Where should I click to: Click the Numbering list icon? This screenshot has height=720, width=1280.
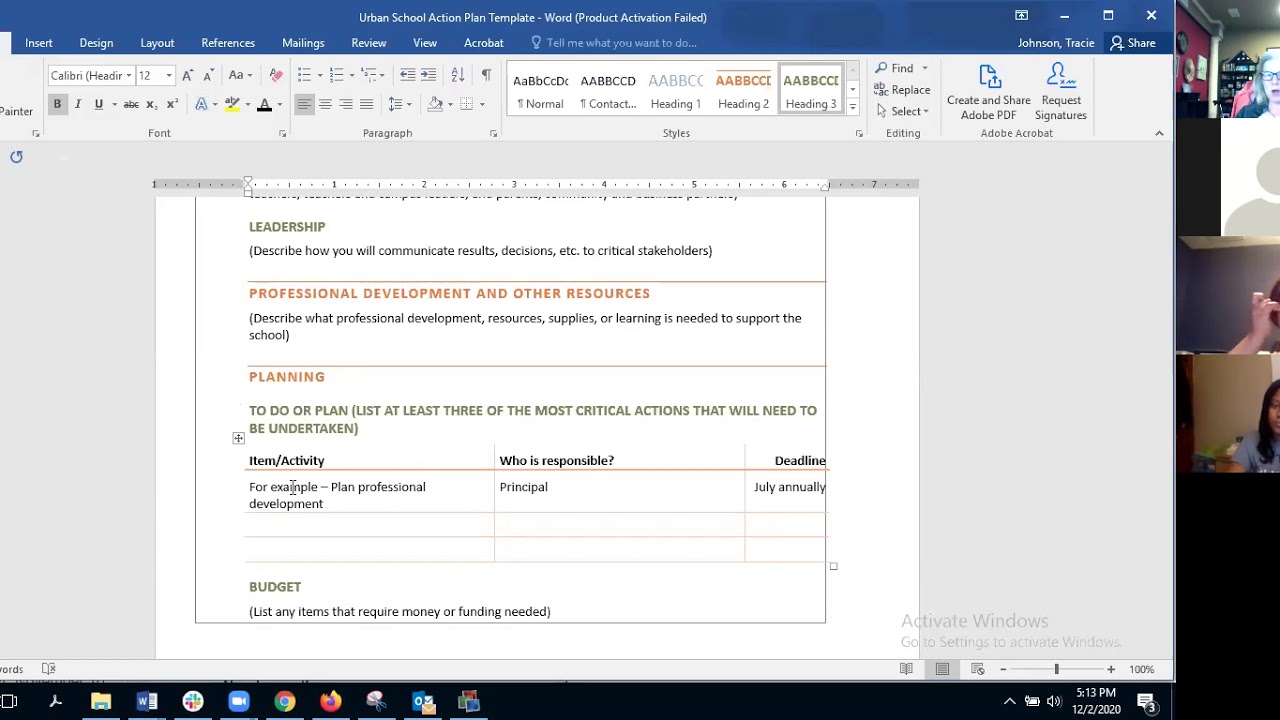336,75
